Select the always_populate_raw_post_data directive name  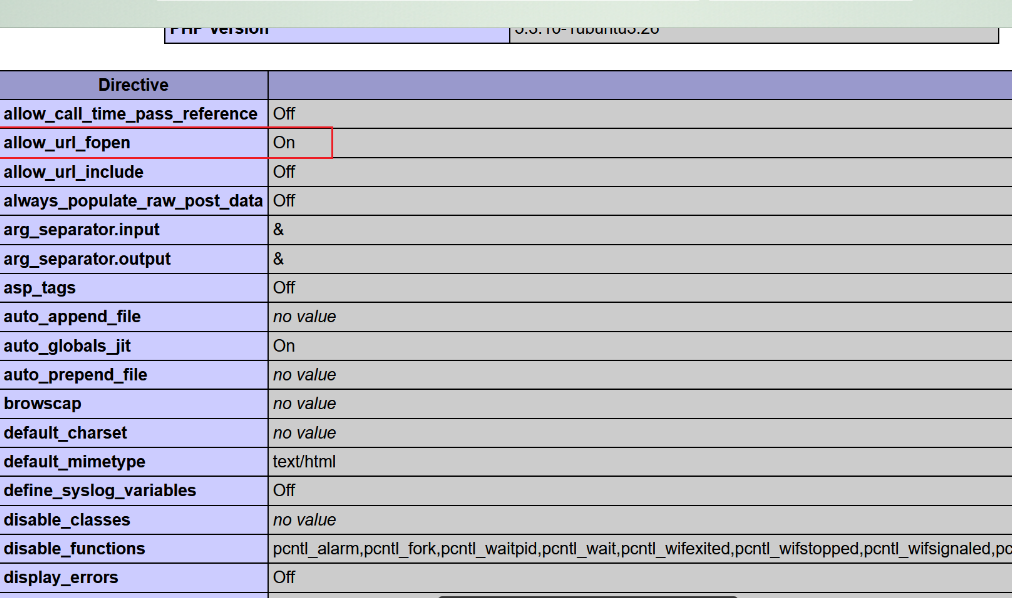pyautogui.click(x=133, y=201)
